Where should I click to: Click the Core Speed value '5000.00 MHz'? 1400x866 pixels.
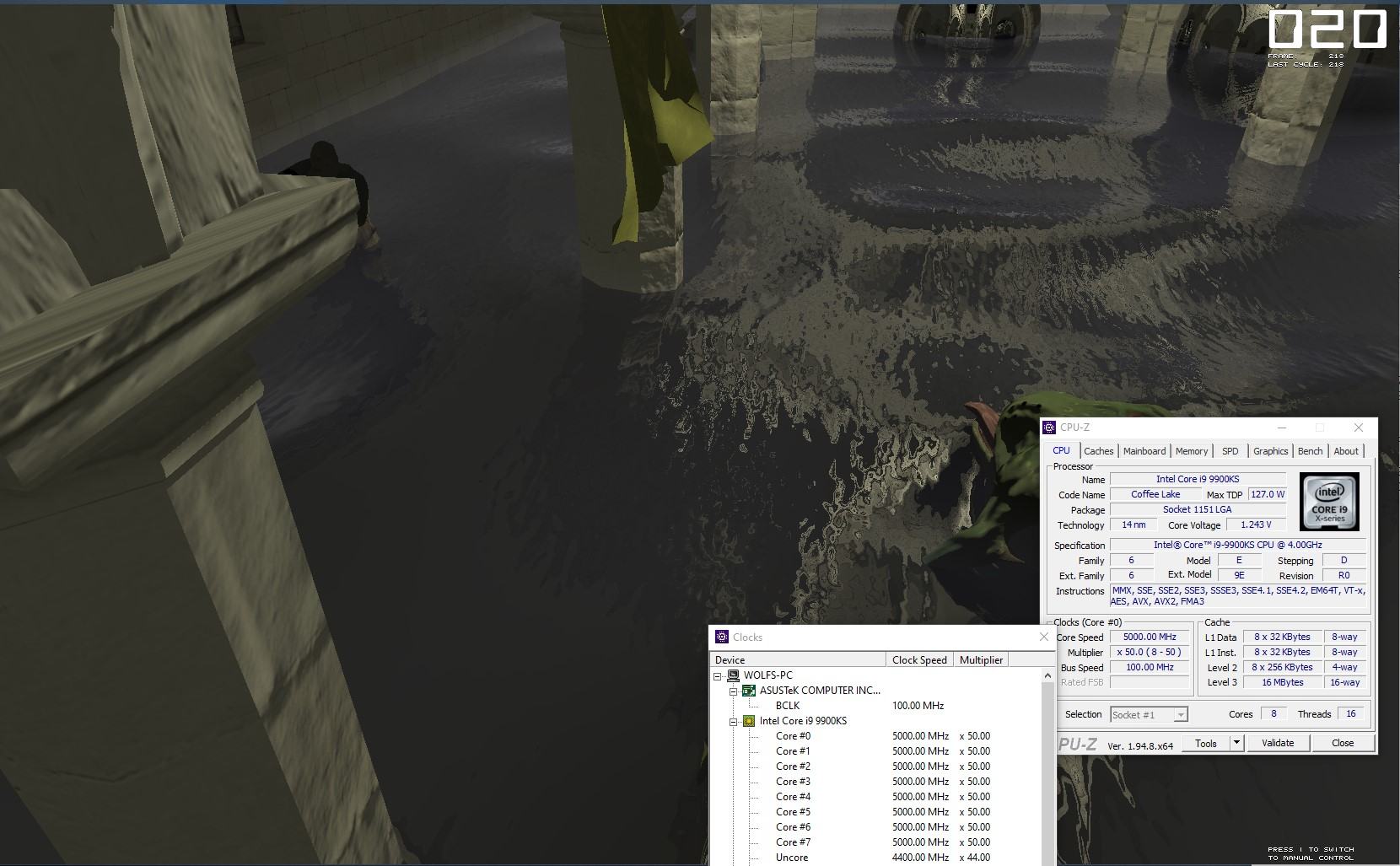(1150, 637)
